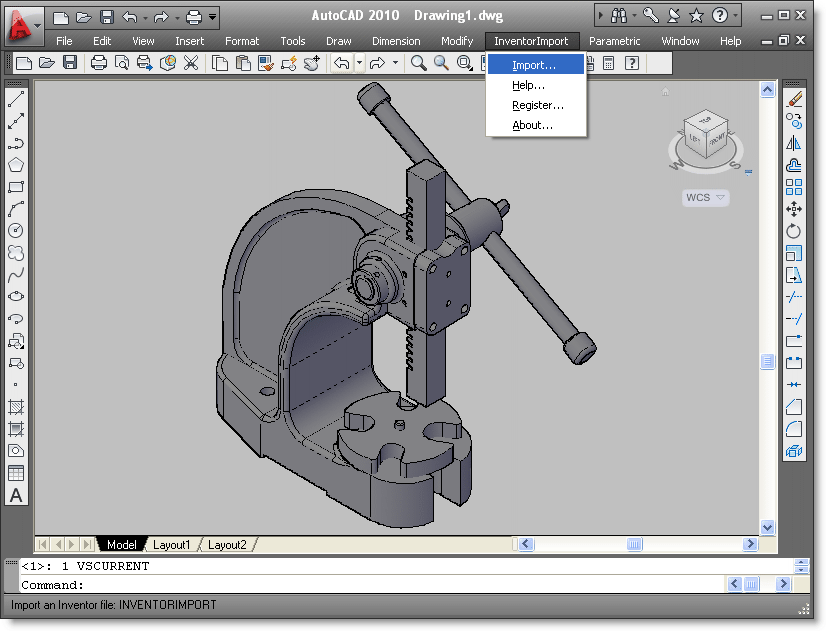Open the Parametric menu

(x=614, y=41)
